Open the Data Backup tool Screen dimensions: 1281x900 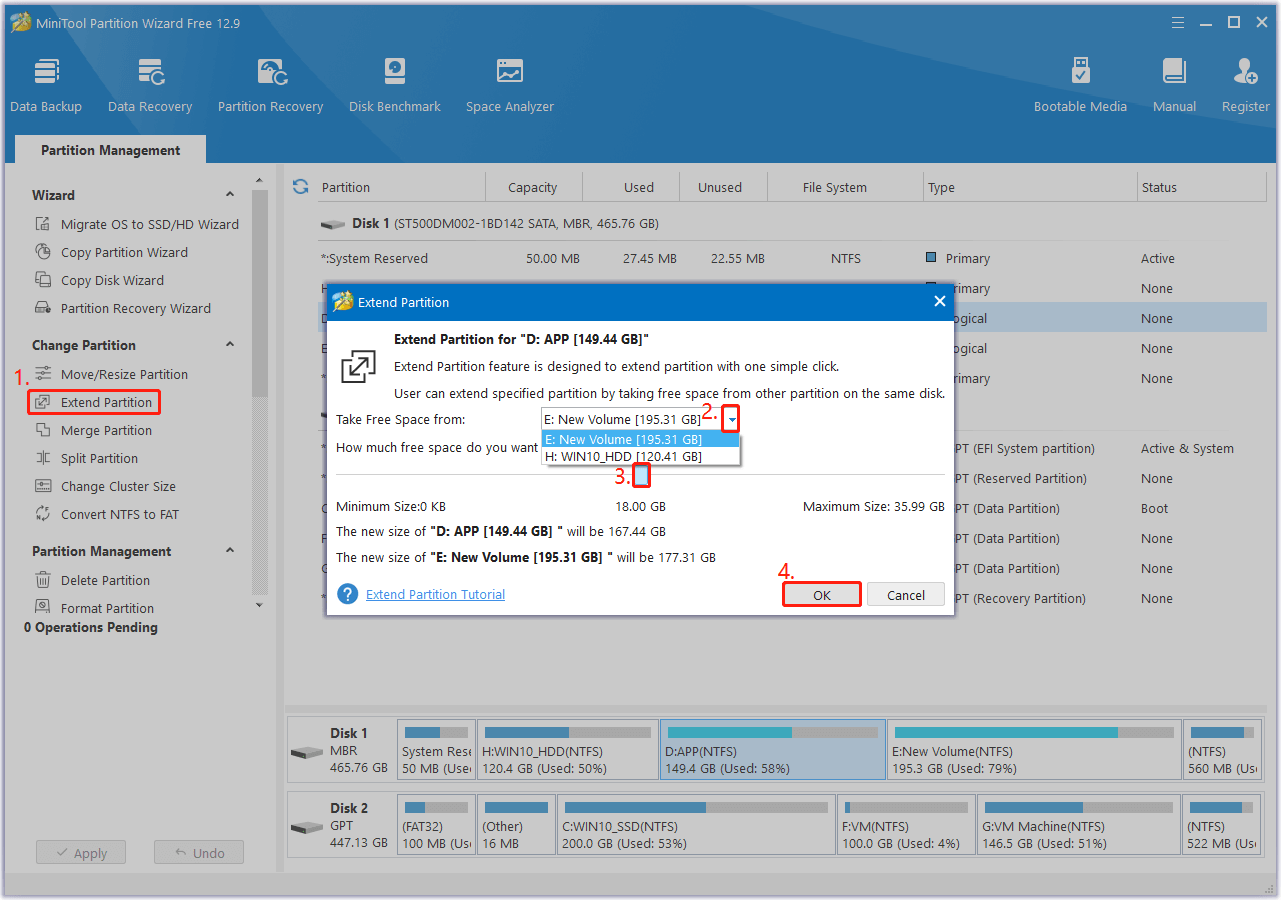pyautogui.click(x=46, y=86)
